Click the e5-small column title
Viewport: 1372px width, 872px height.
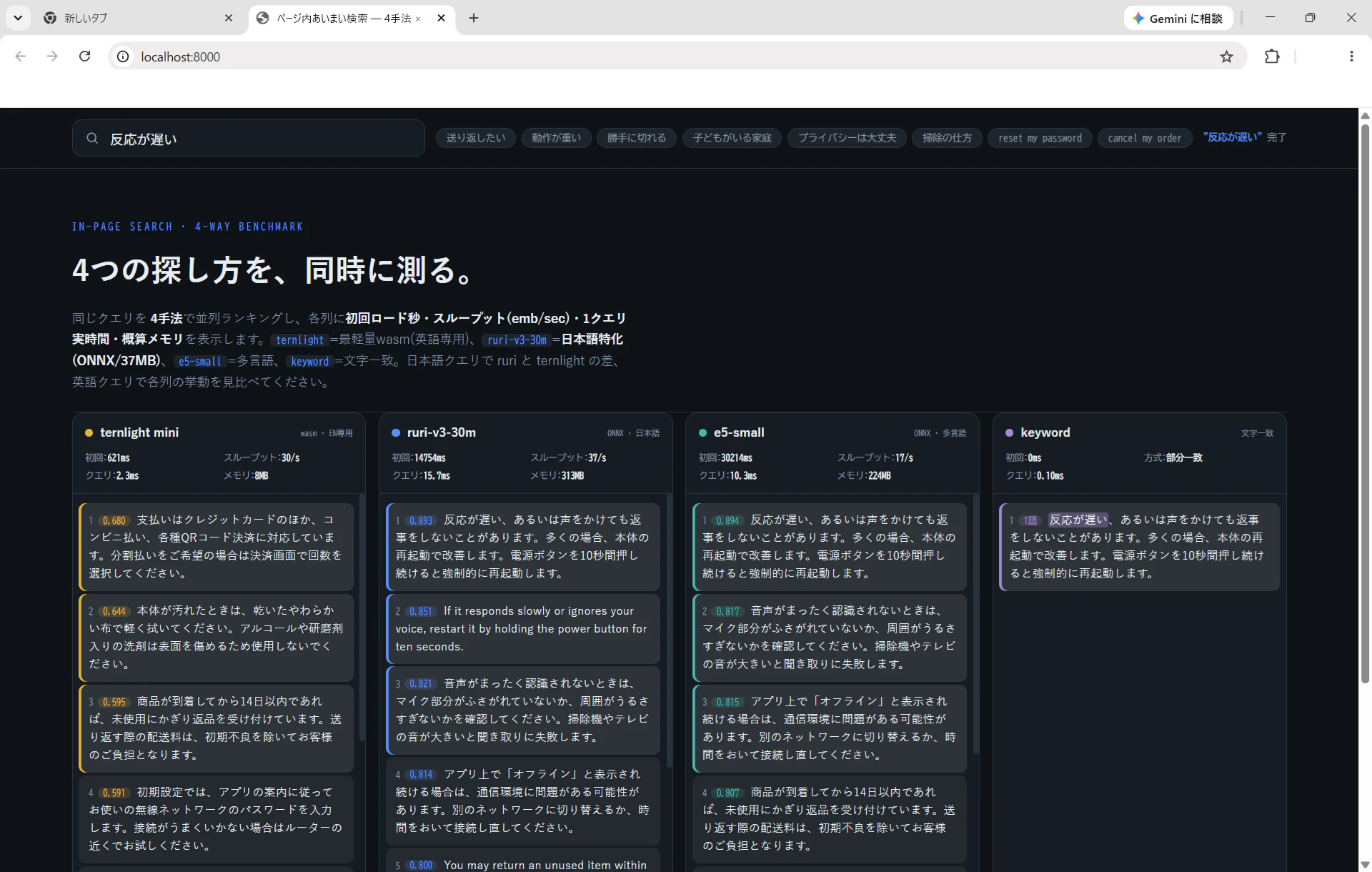[x=739, y=432]
